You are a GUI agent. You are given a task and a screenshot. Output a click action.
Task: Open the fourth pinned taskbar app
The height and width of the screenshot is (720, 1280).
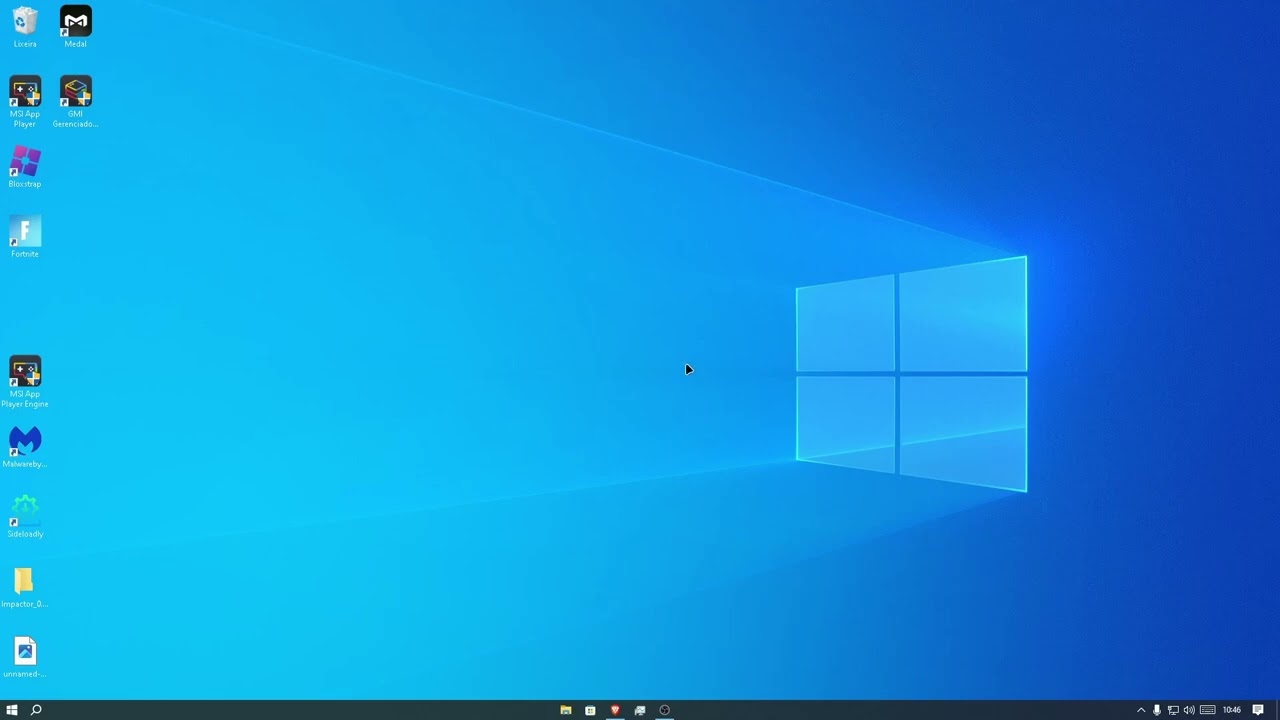tap(640, 710)
